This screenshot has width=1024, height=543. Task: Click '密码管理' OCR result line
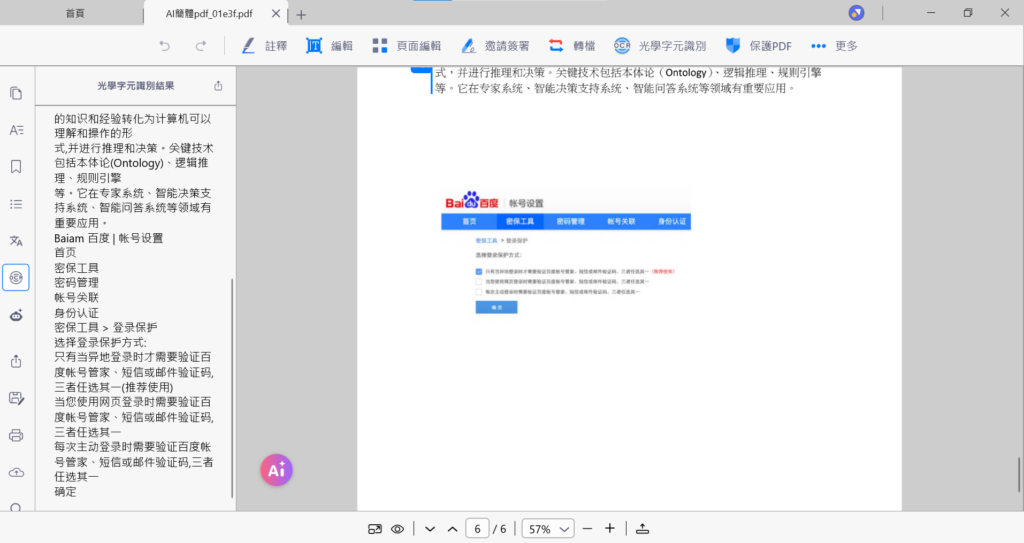pyautogui.click(x=76, y=282)
